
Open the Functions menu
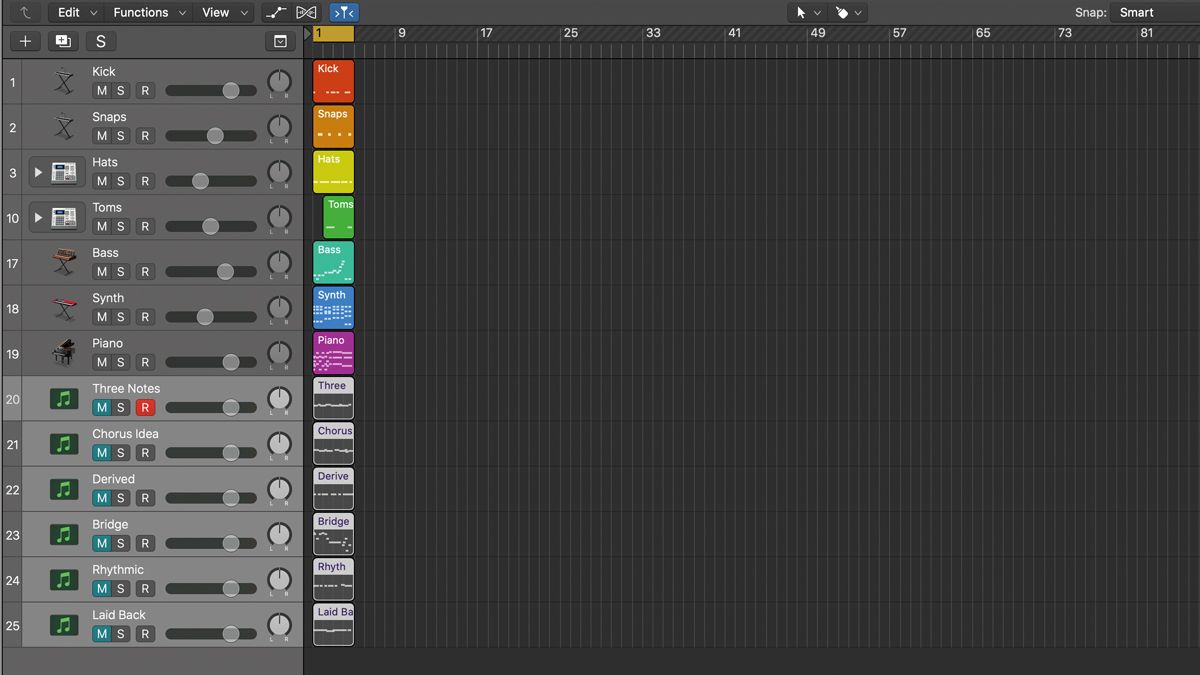141,12
